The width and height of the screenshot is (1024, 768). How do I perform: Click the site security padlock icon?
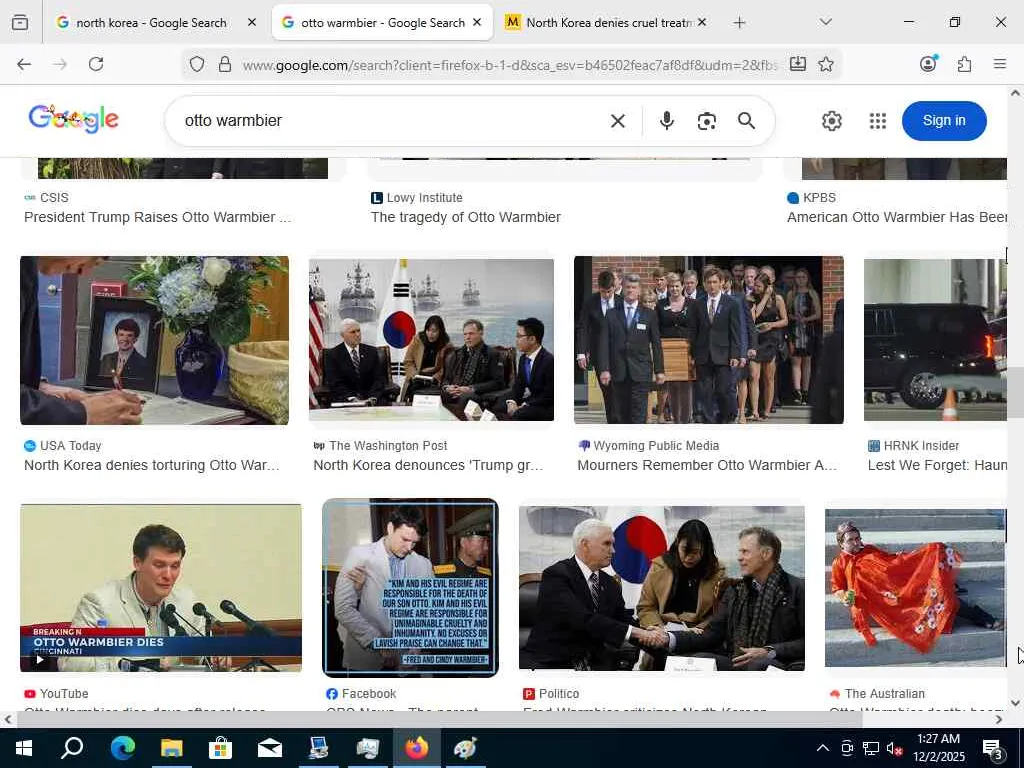(225, 64)
